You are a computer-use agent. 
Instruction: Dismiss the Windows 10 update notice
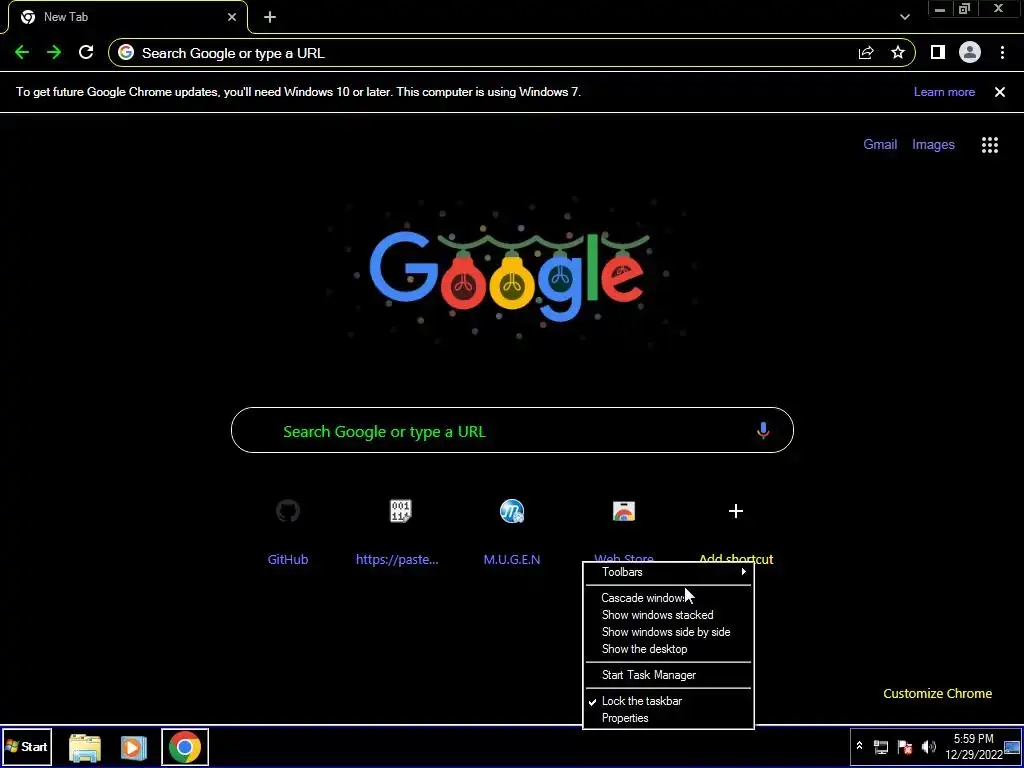pos(1000,92)
